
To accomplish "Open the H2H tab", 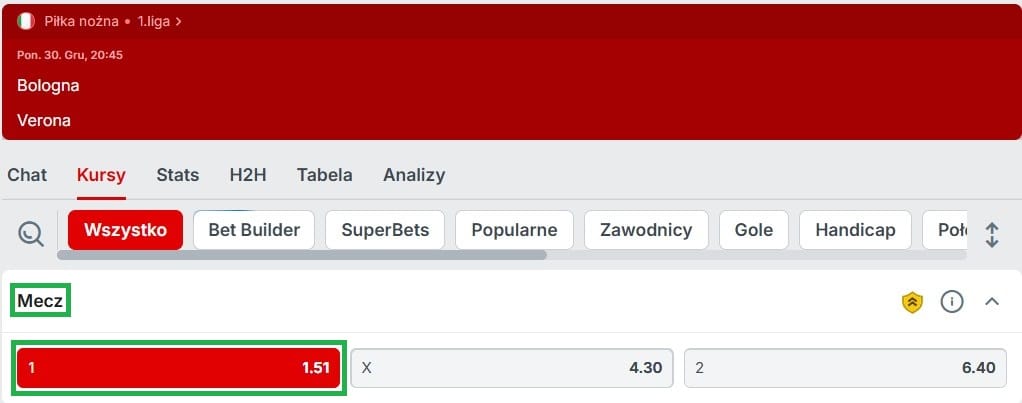I will [248, 175].
